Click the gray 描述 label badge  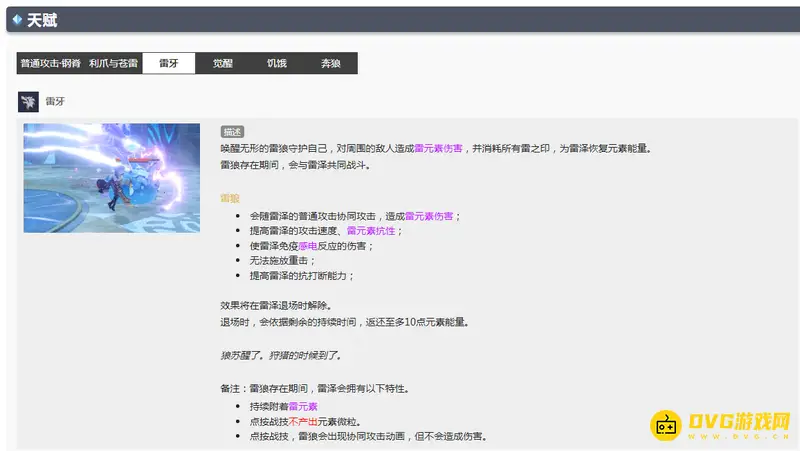pyautogui.click(x=232, y=131)
